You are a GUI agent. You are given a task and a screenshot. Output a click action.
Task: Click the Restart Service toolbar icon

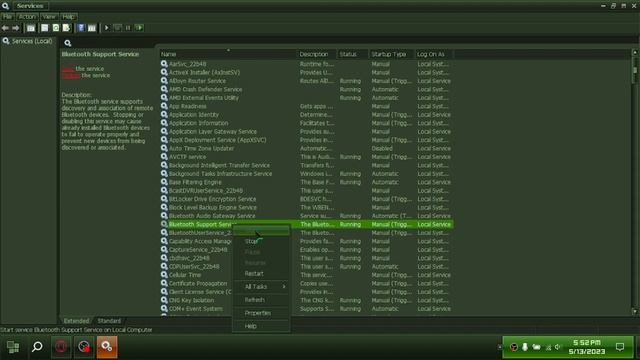pyautogui.click(x=139, y=28)
